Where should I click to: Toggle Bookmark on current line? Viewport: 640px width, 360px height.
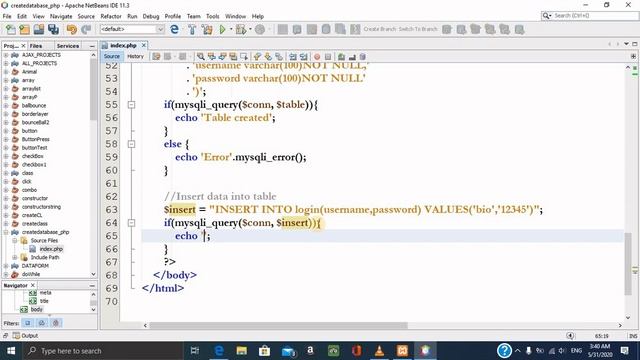coord(279,57)
